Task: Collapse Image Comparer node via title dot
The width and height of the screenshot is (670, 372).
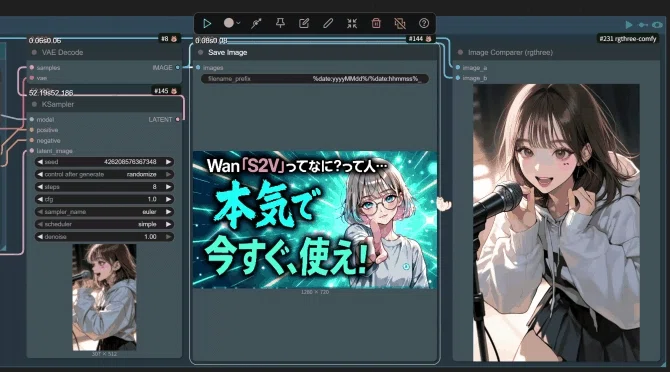Action: tap(460, 53)
